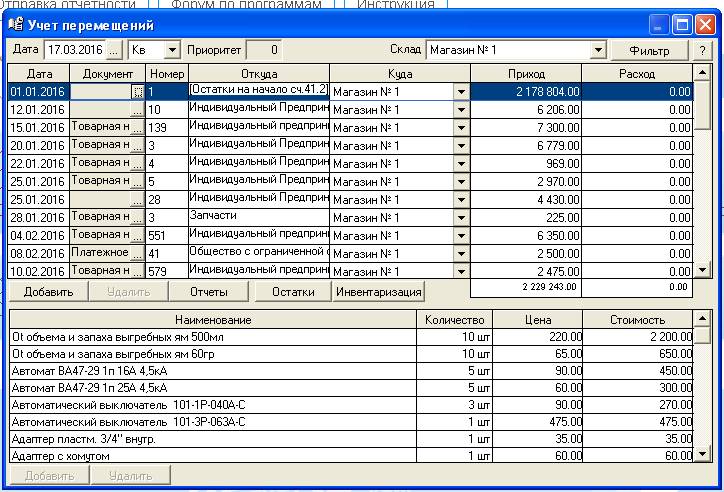Screen dimensions: 724x492
Task: Click the Дата input field
Action: (x=74, y=49)
